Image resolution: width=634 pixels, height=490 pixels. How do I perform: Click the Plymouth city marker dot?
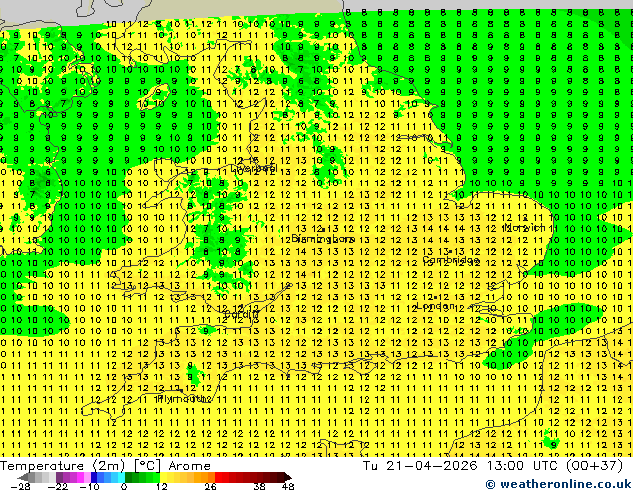tap(182, 391)
